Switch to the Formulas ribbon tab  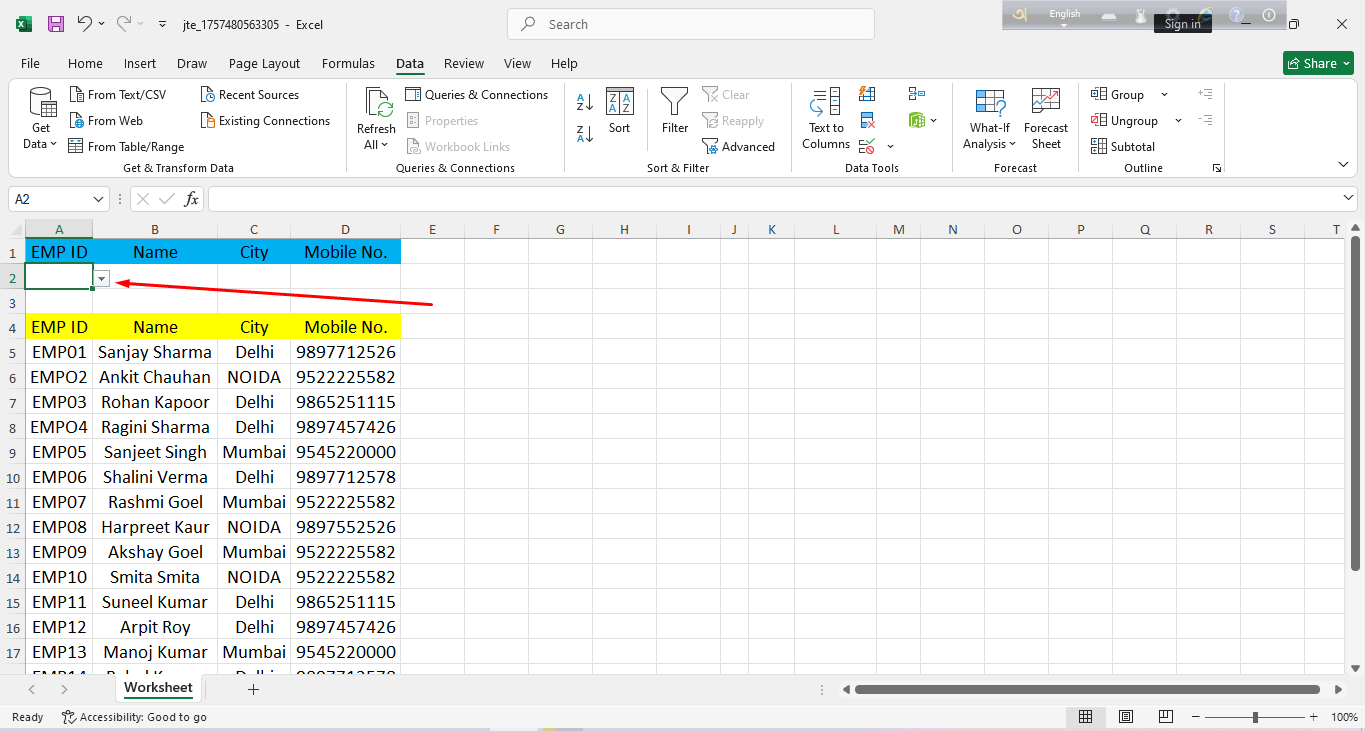tap(348, 63)
